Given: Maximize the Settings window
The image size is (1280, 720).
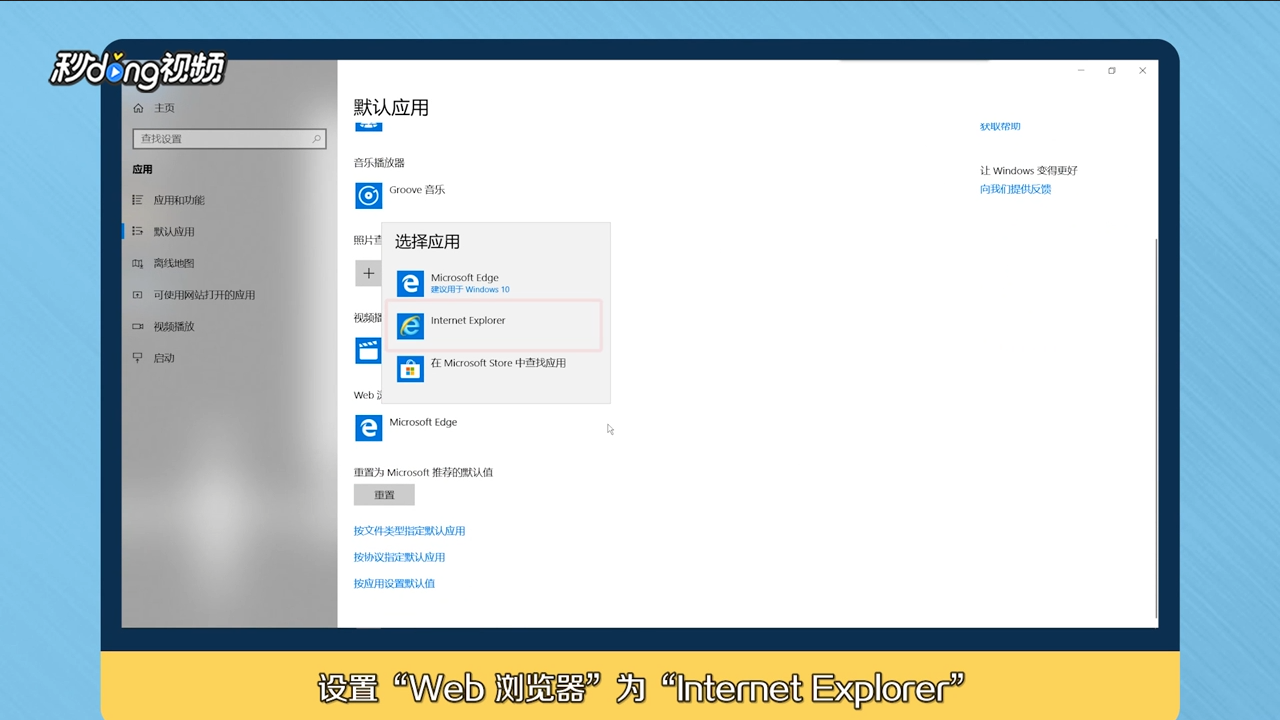Looking at the screenshot, I should (x=1112, y=71).
